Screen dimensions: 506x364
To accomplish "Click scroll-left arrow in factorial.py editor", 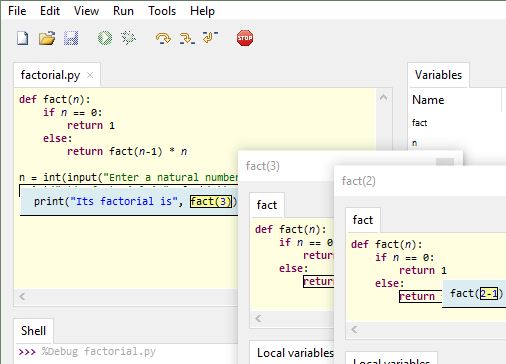I will 22,296.
